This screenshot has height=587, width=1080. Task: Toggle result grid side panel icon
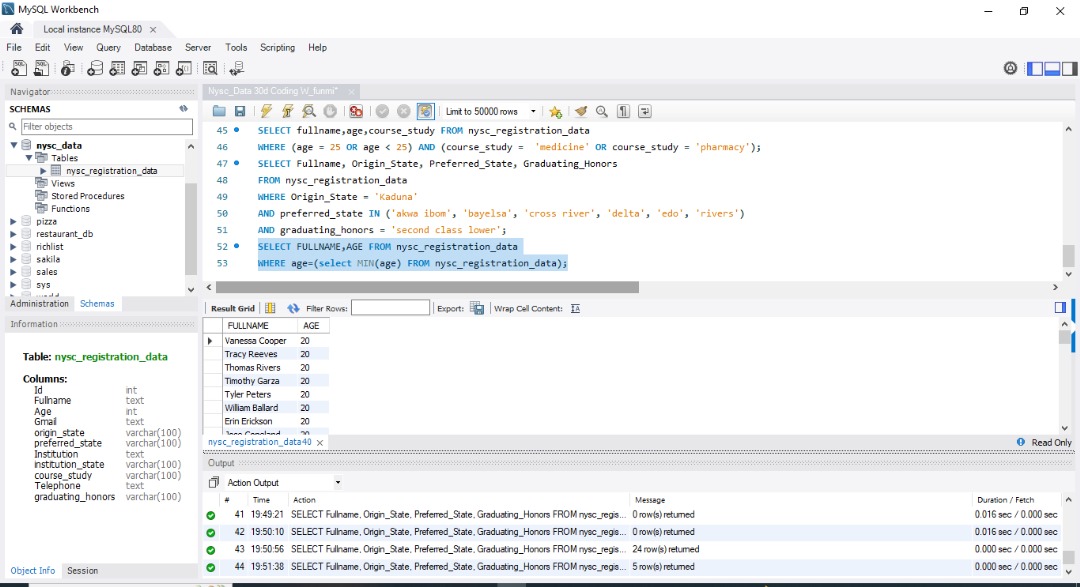[1060, 307]
